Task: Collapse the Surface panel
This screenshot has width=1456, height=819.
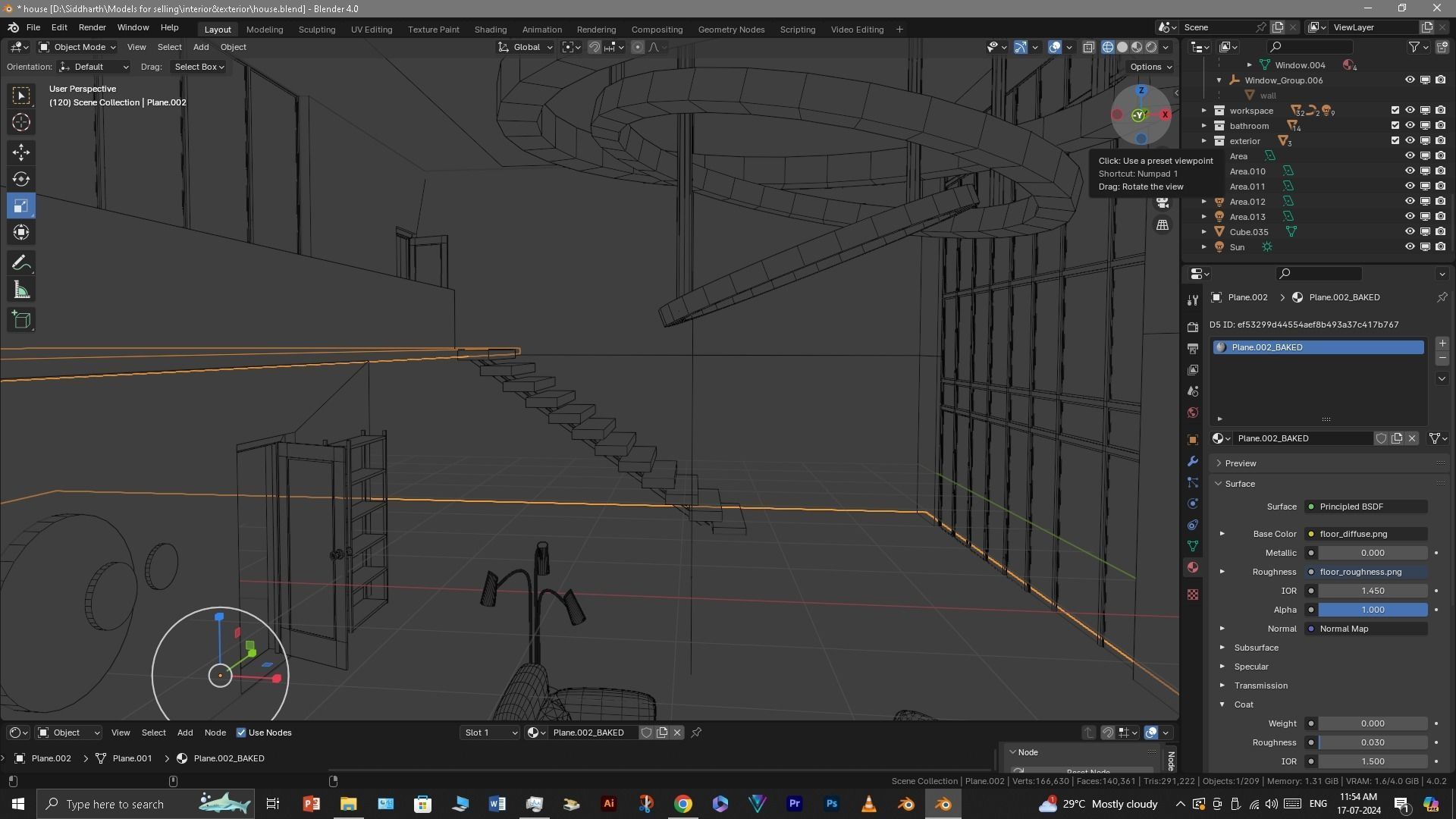Action: (x=1240, y=484)
